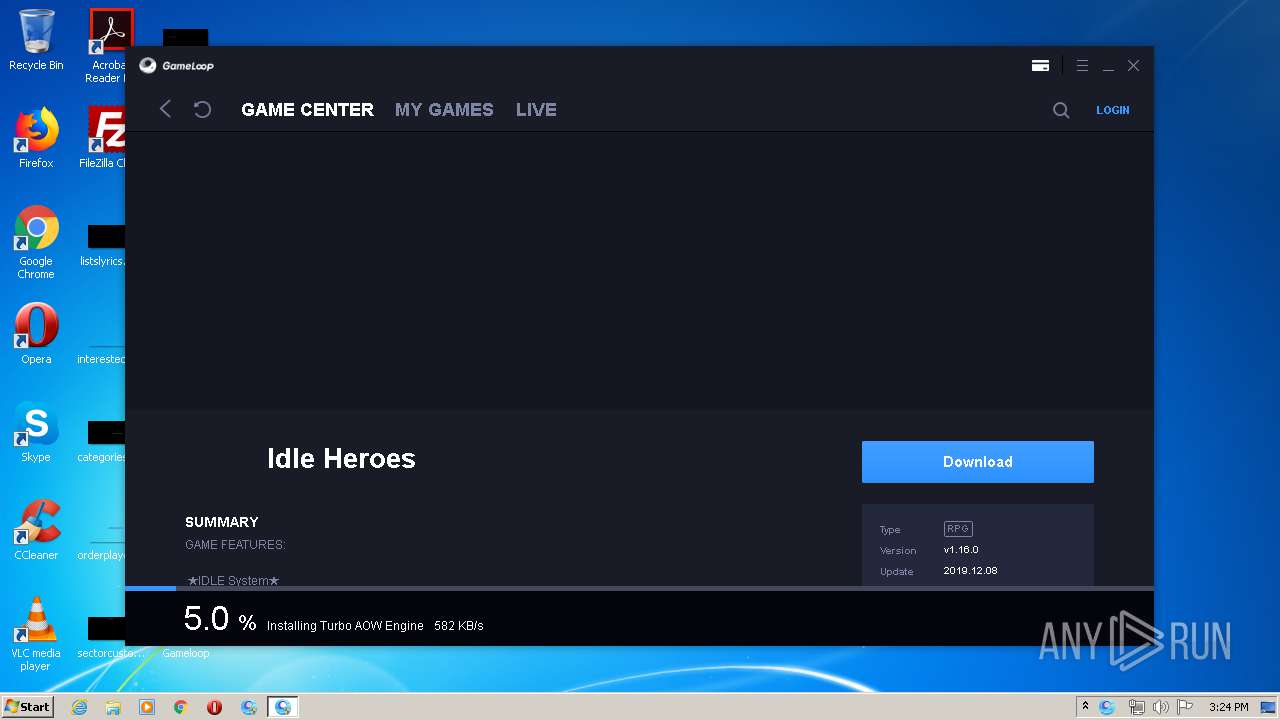Open media player taskbar icon
The height and width of the screenshot is (720, 1280).
point(147,707)
